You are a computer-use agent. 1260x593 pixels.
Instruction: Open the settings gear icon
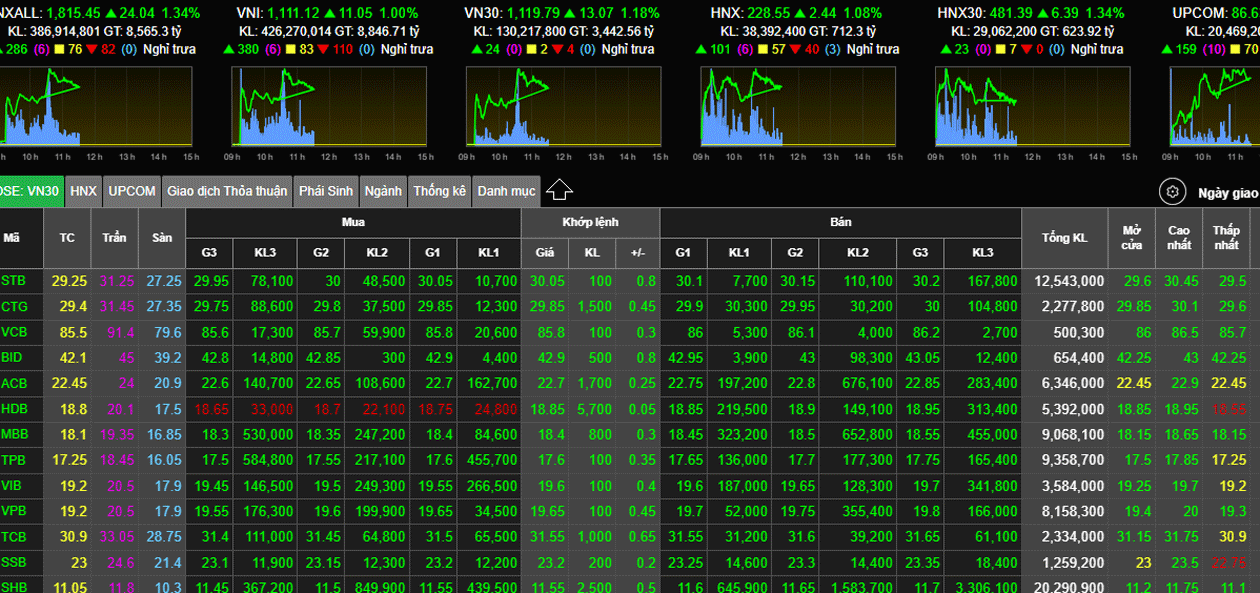tap(1171, 192)
